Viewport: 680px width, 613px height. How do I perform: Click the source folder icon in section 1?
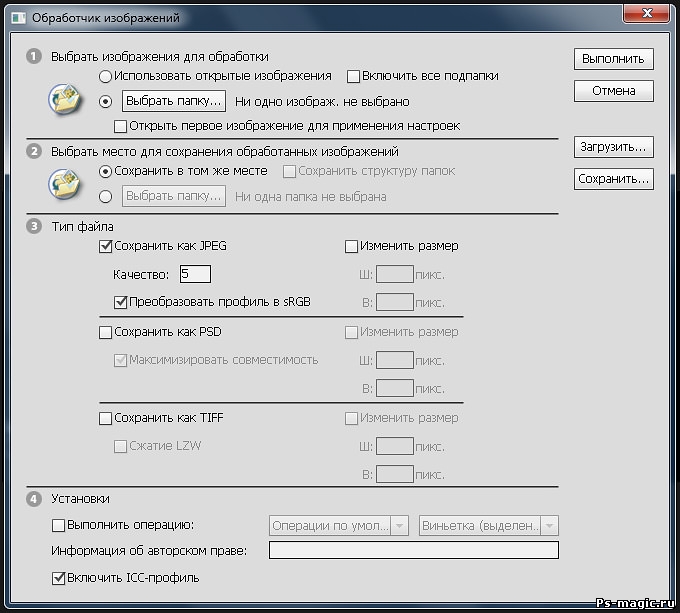(x=64, y=100)
